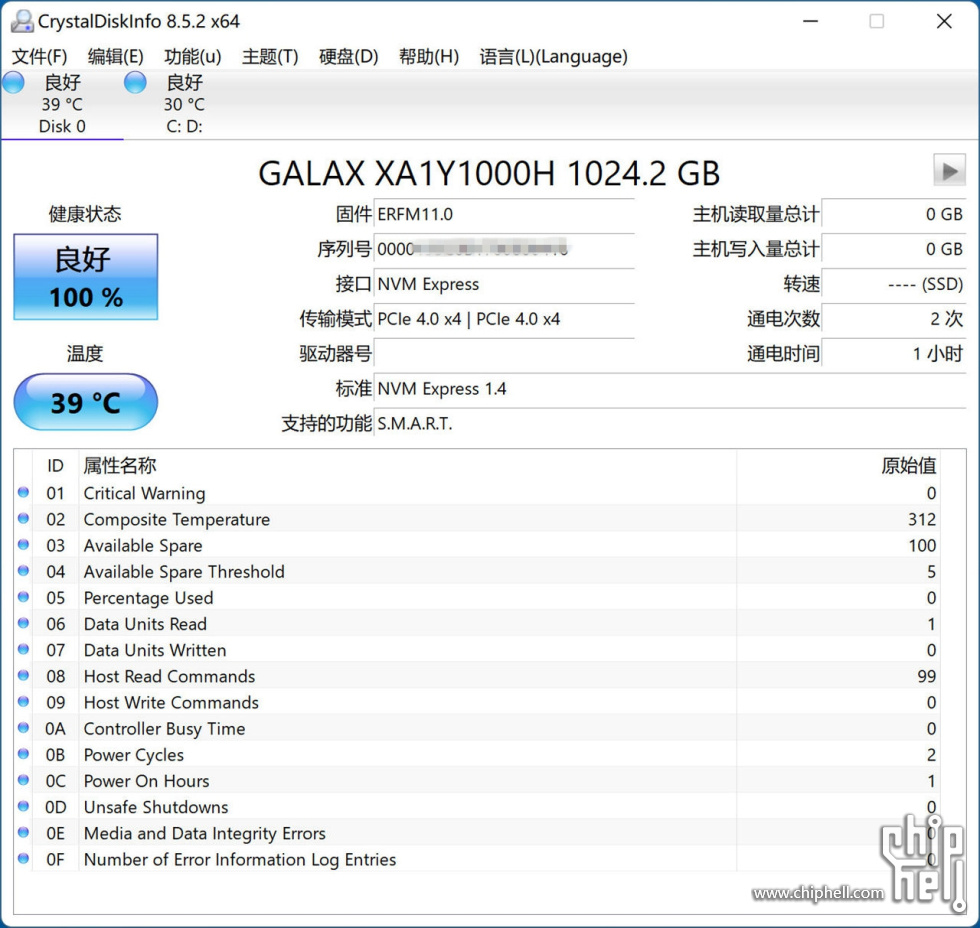Open the 硬盘(D) menu
Screen dimensions: 980x928
click(349, 57)
